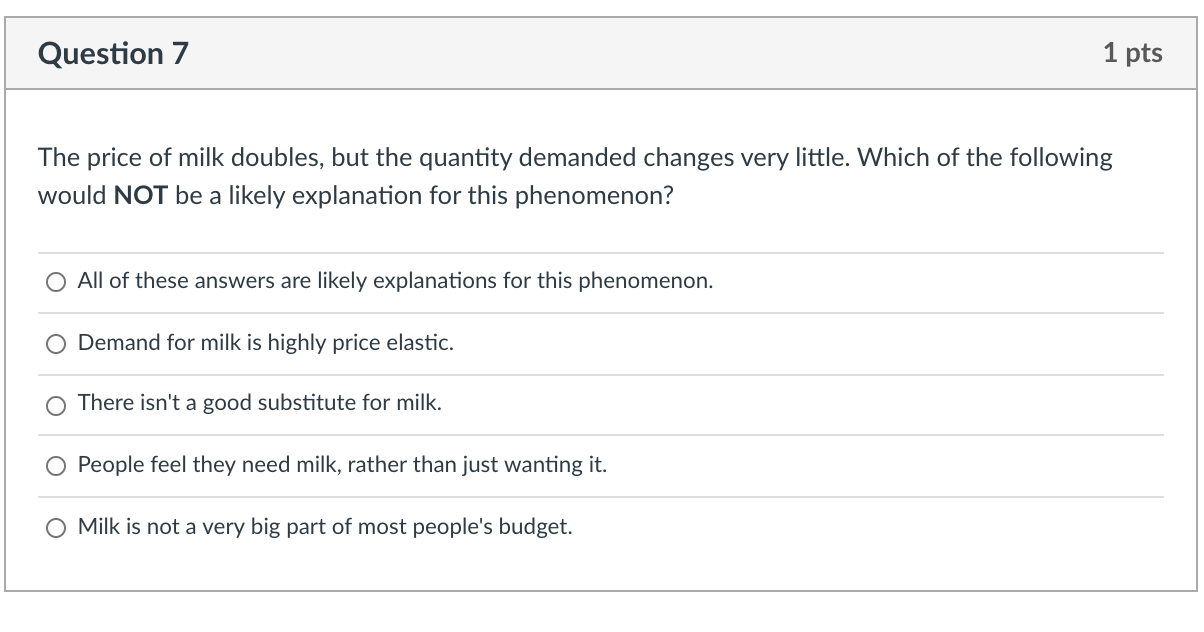Image resolution: width=1204 pixels, height=632 pixels.
Task: Click the answer text about substitutes
Action: (x=261, y=404)
